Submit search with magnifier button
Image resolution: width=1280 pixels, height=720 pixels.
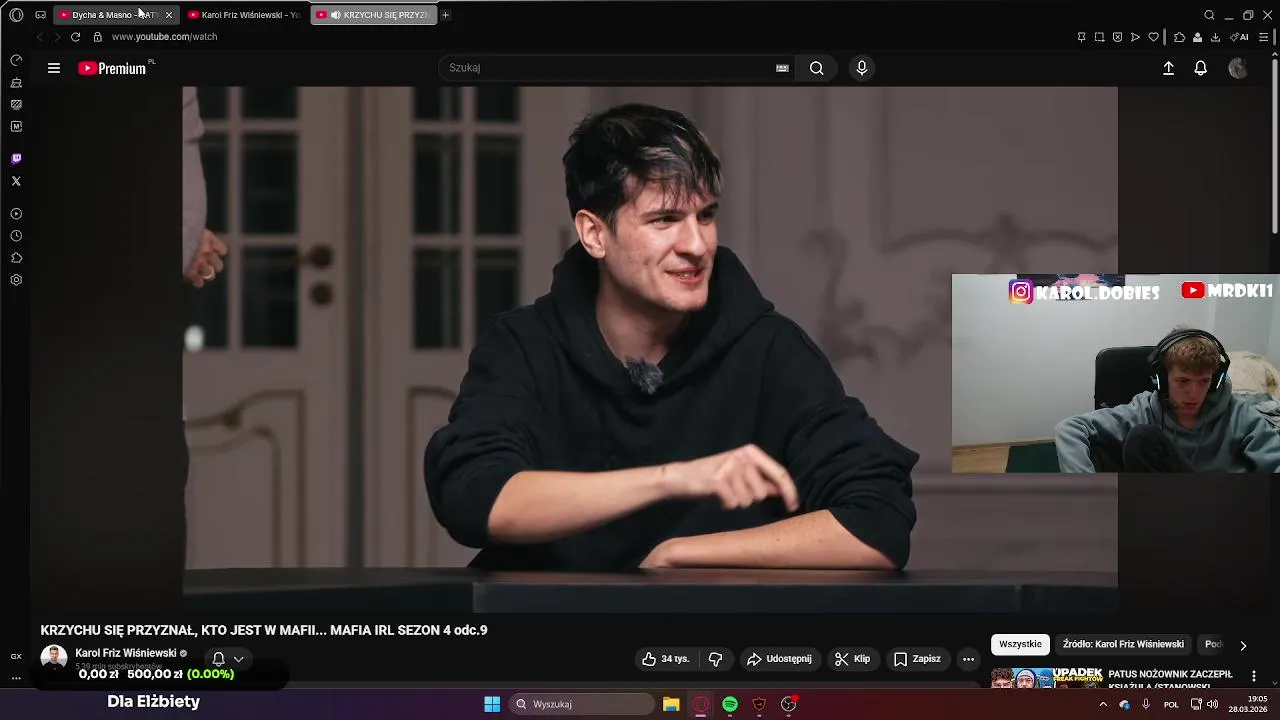817,68
